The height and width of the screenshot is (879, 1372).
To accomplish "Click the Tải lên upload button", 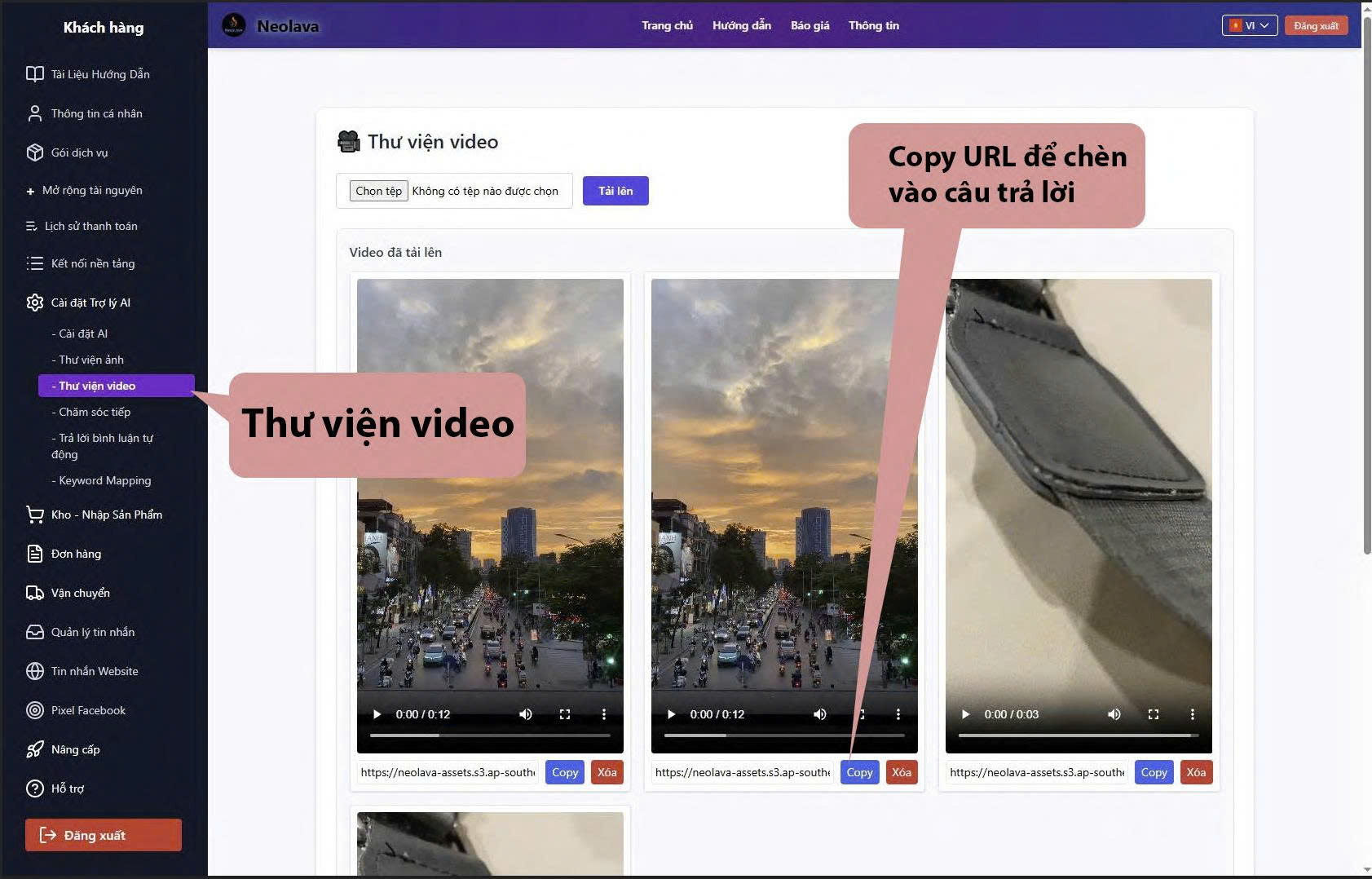I will point(615,190).
